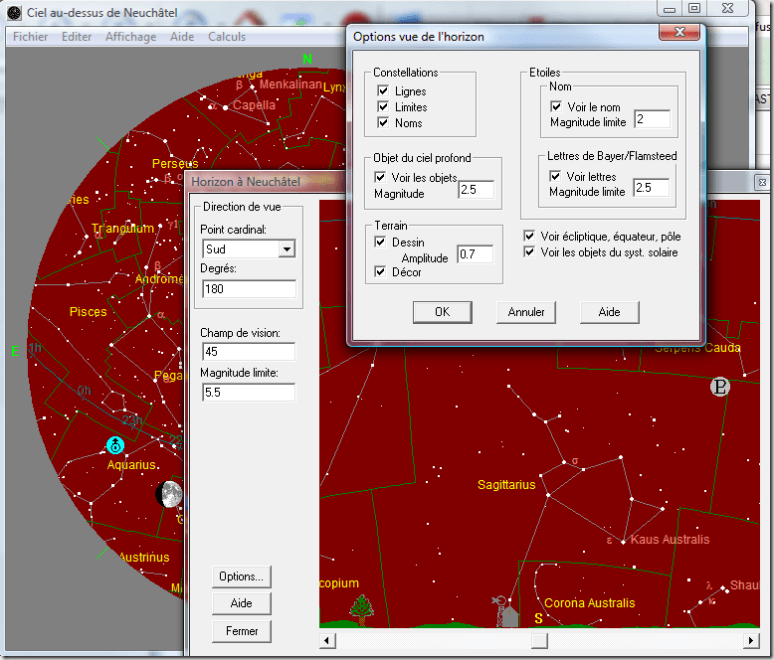Select the cyan Uranus symbol near Aquarius
The width and height of the screenshot is (774, 660).
click(x=117, y=445)
